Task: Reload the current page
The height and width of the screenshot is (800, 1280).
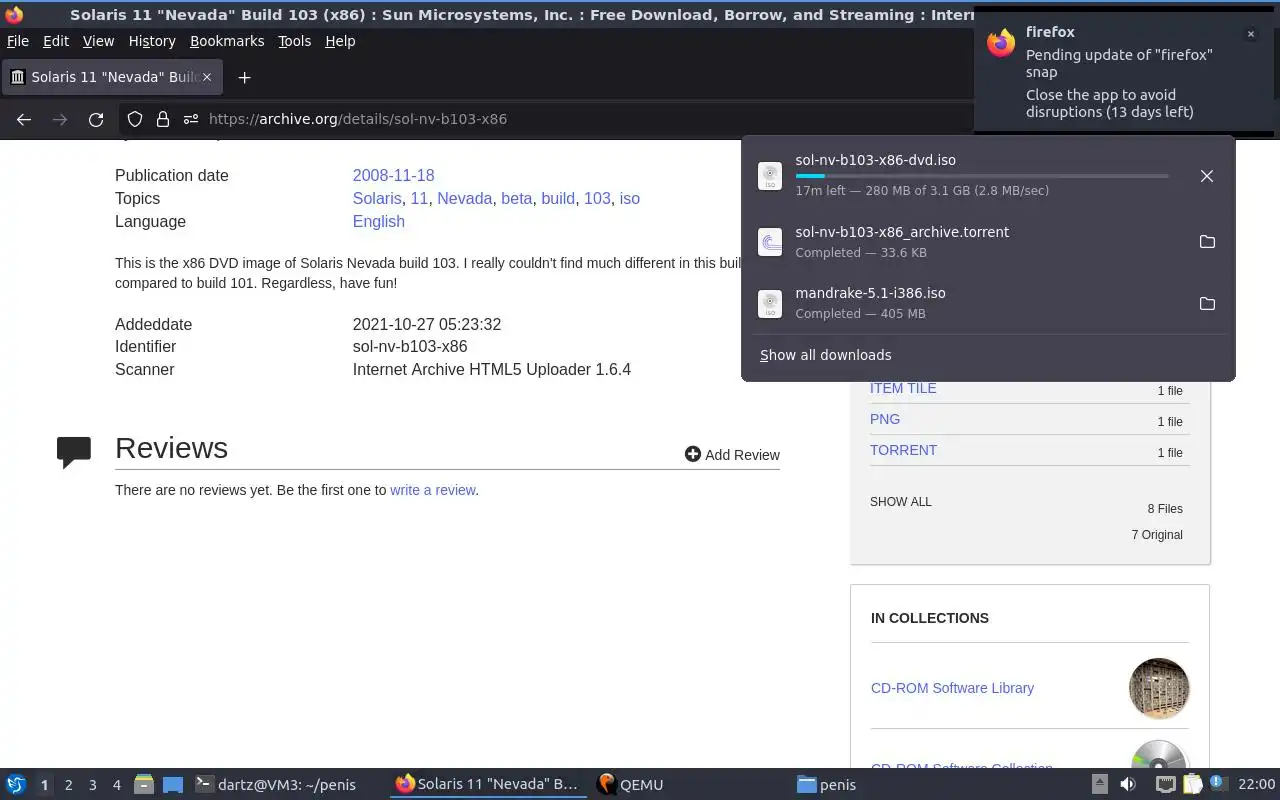Action: point(96,119)
